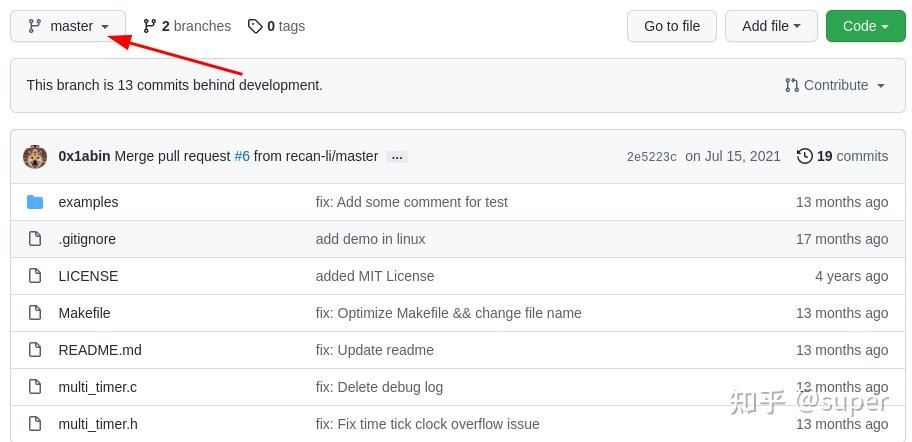912x442 pixels.
Task: Click the .gitignore file icon
Action: [x=35, y=239]
